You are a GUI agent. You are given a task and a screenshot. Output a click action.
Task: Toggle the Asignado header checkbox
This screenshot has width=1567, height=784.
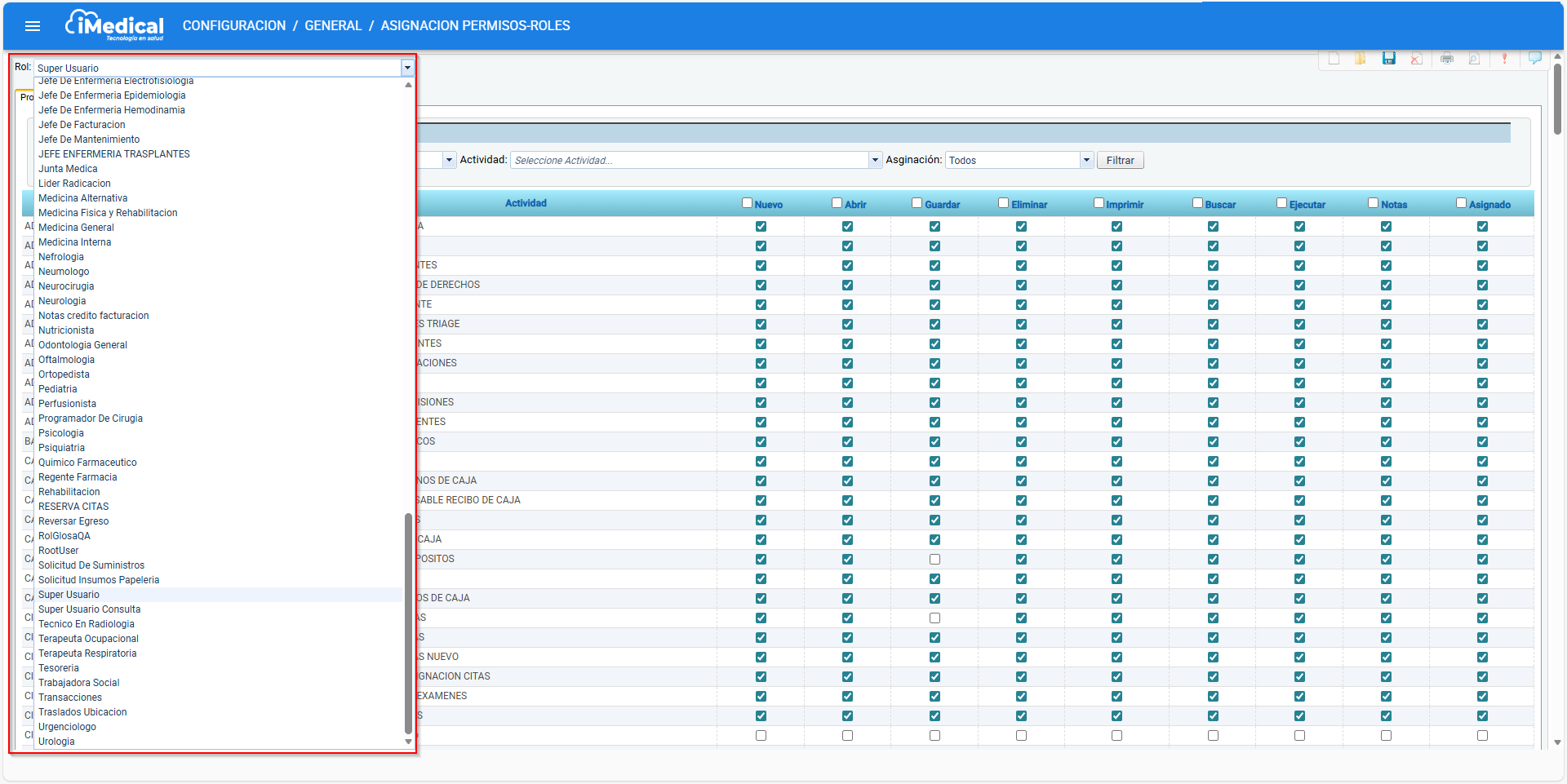1461,203
